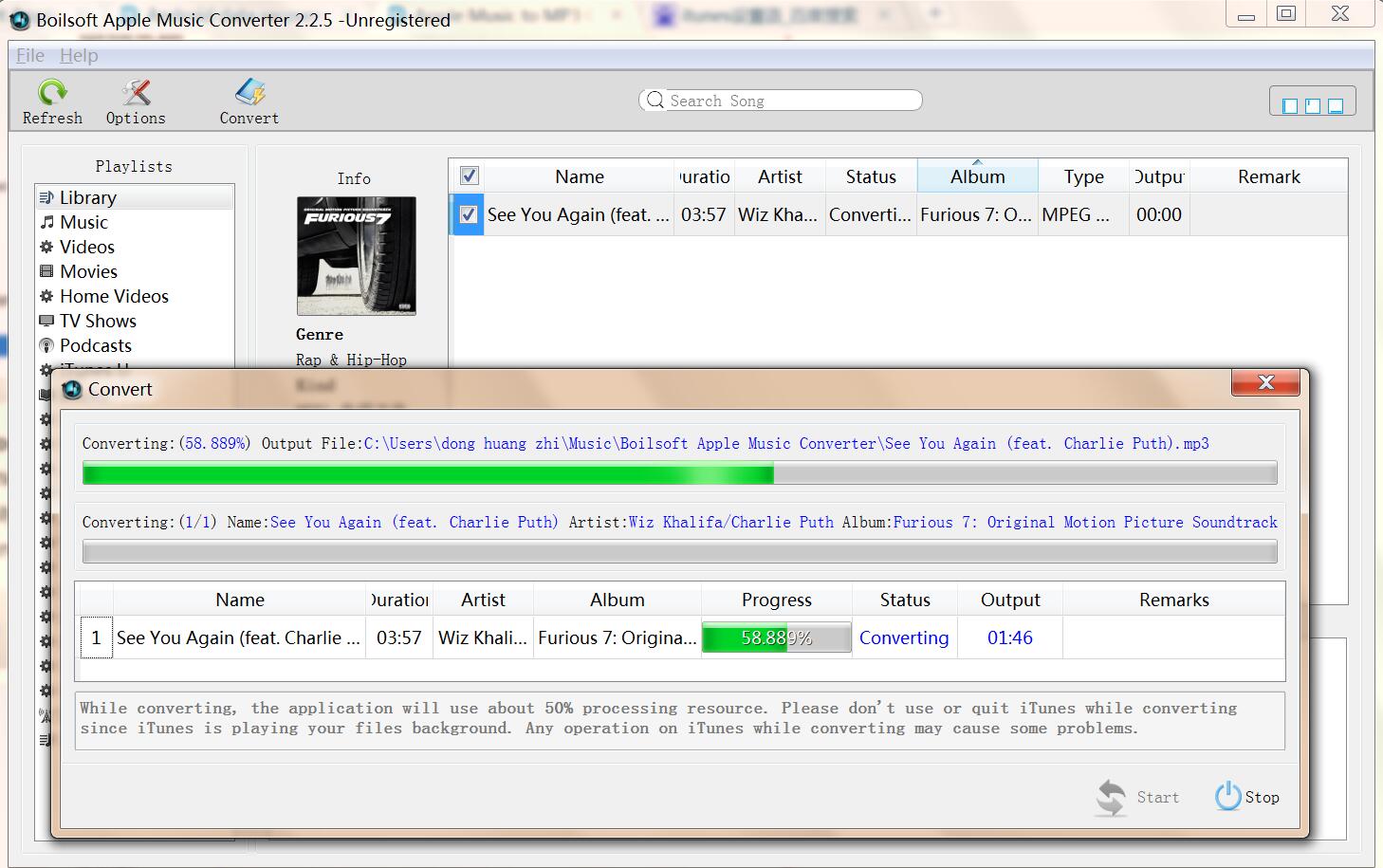Click the Type column header in the main list
This screenshot has width=1383, height=868.
point(1084,176)
